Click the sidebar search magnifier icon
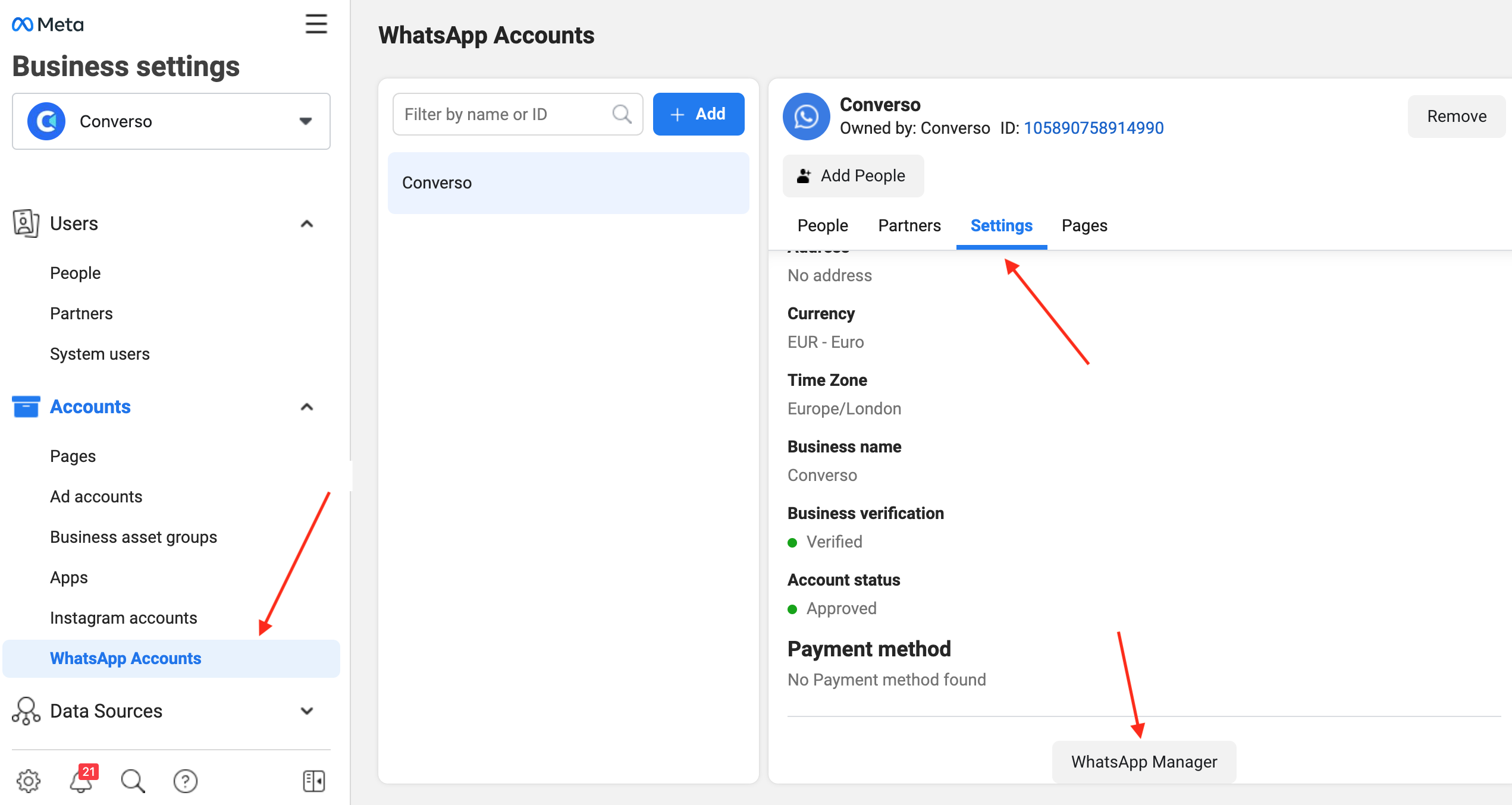Image resolution: width=1512 pixels, height=805 pixels. pyautogui.click(x=133, y=781)
